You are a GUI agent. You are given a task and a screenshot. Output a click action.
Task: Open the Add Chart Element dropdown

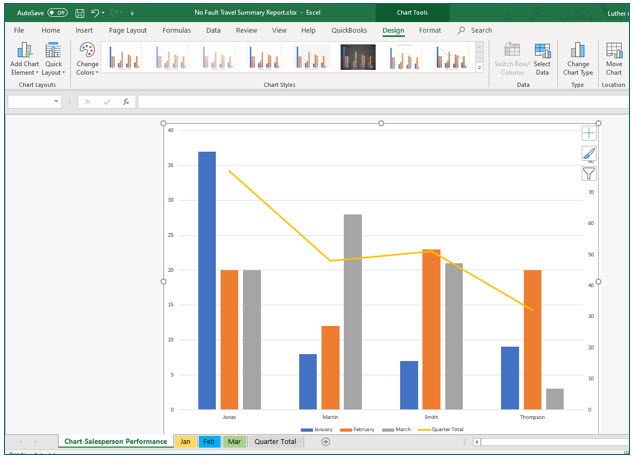[25, 59]
